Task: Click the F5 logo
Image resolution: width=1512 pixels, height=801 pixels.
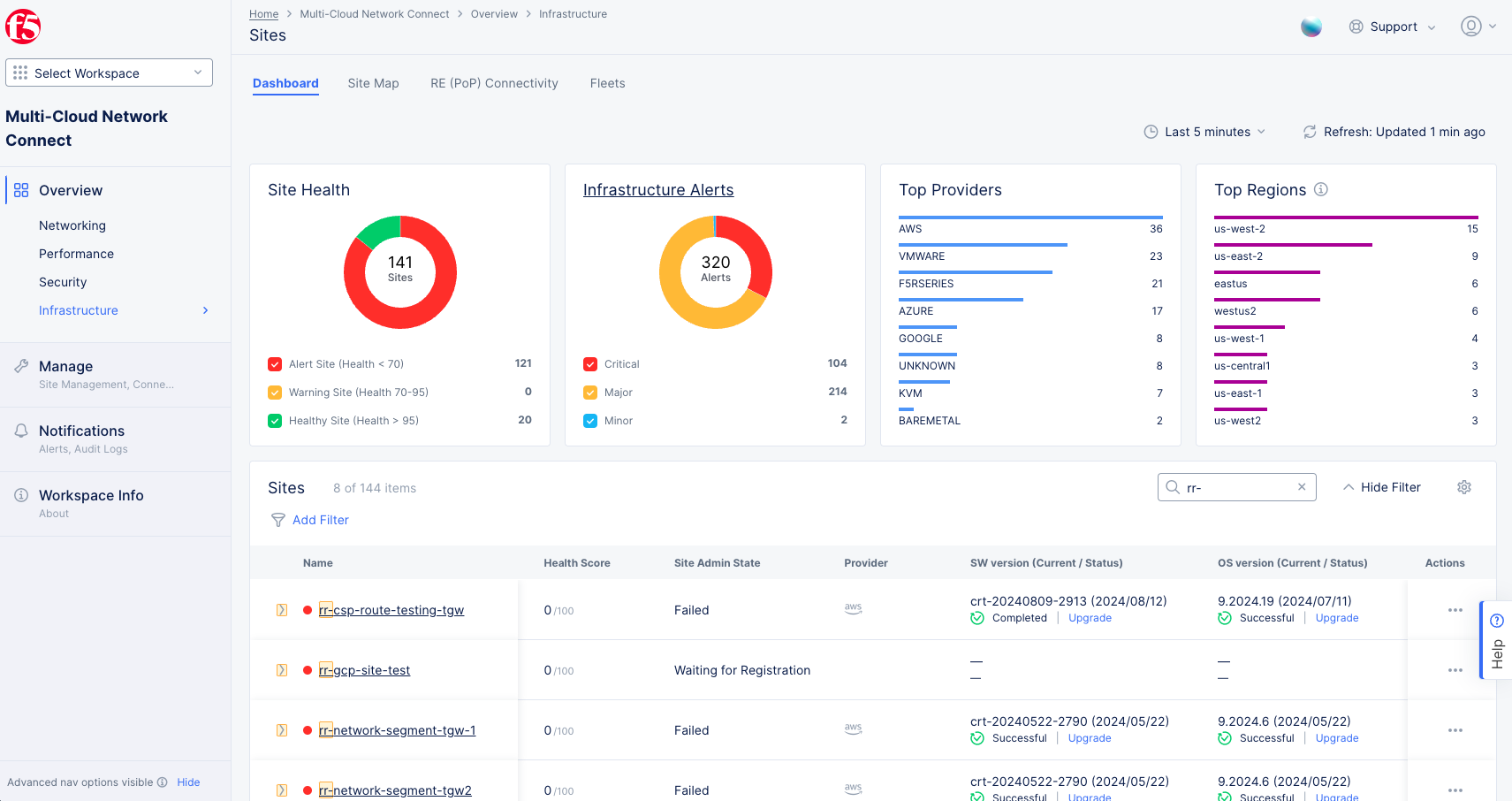Action: 23,26
